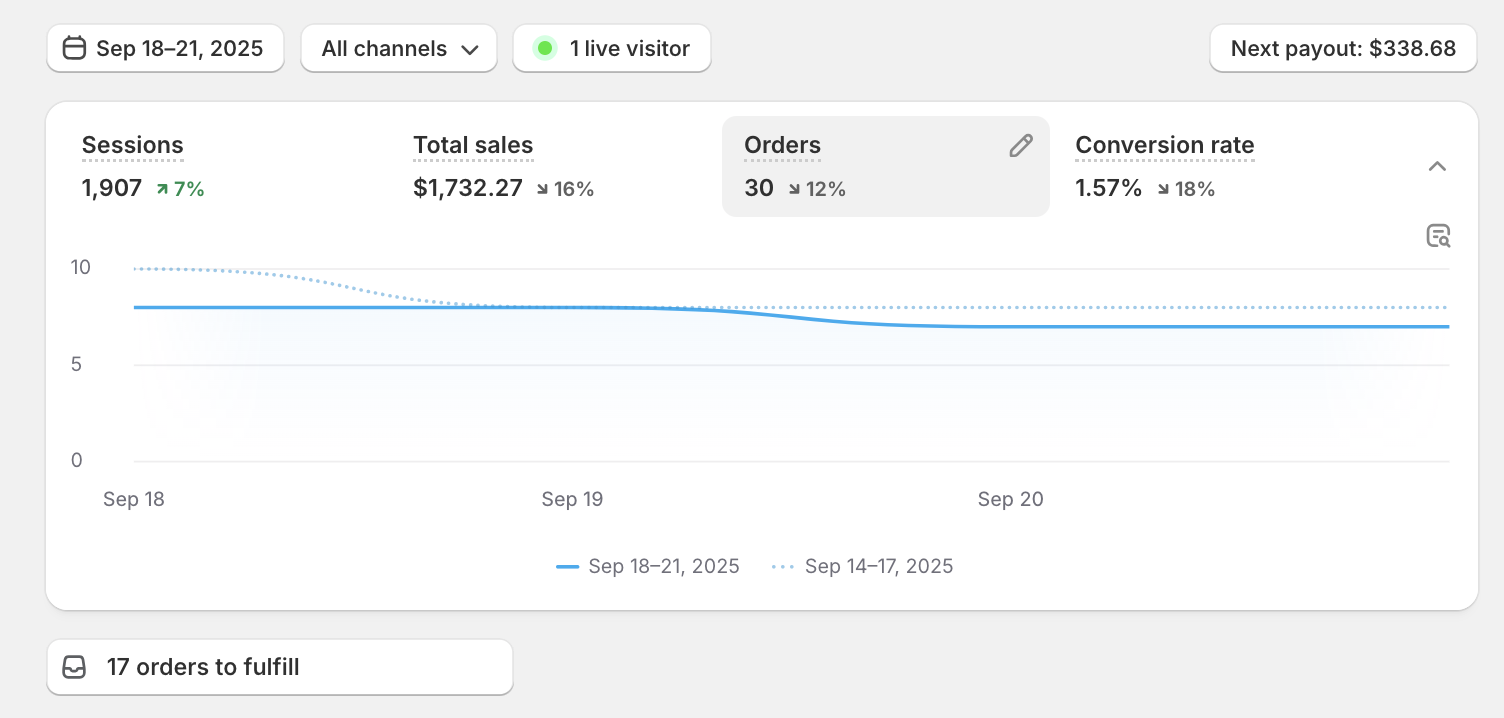Select the Sessions metric tab
The height and width of the screenshot is (718, 1504).
coord(133,146)
